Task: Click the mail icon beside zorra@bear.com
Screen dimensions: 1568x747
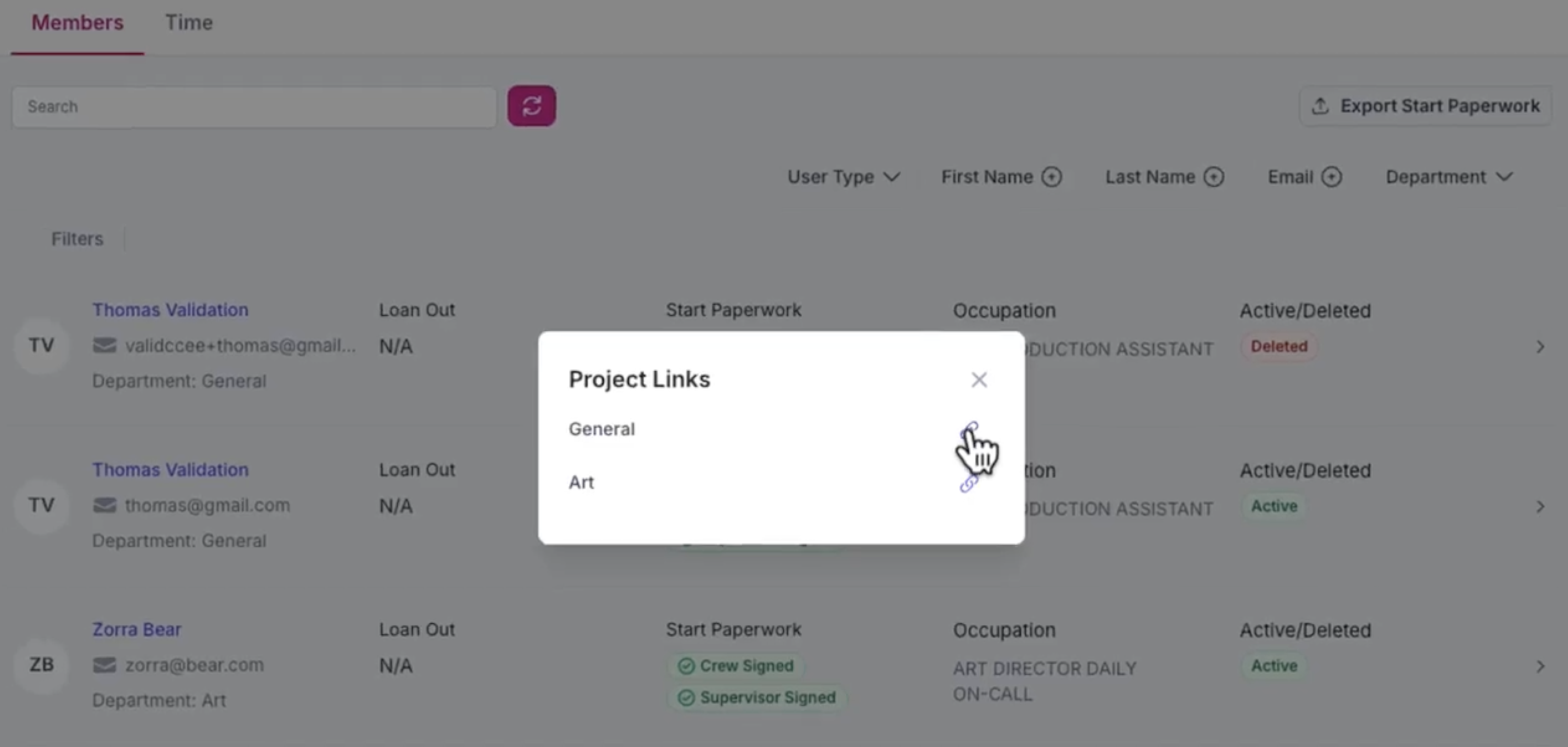Action: (x=104, y=665)
